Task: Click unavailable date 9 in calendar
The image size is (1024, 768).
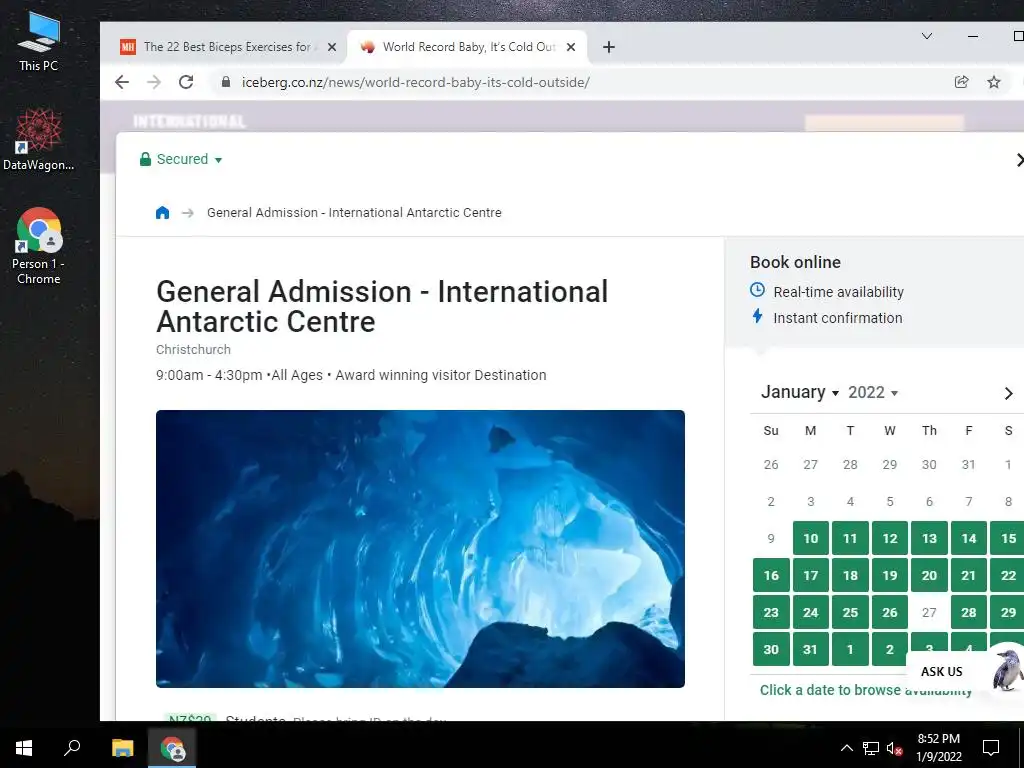Action: coord(771,538)
